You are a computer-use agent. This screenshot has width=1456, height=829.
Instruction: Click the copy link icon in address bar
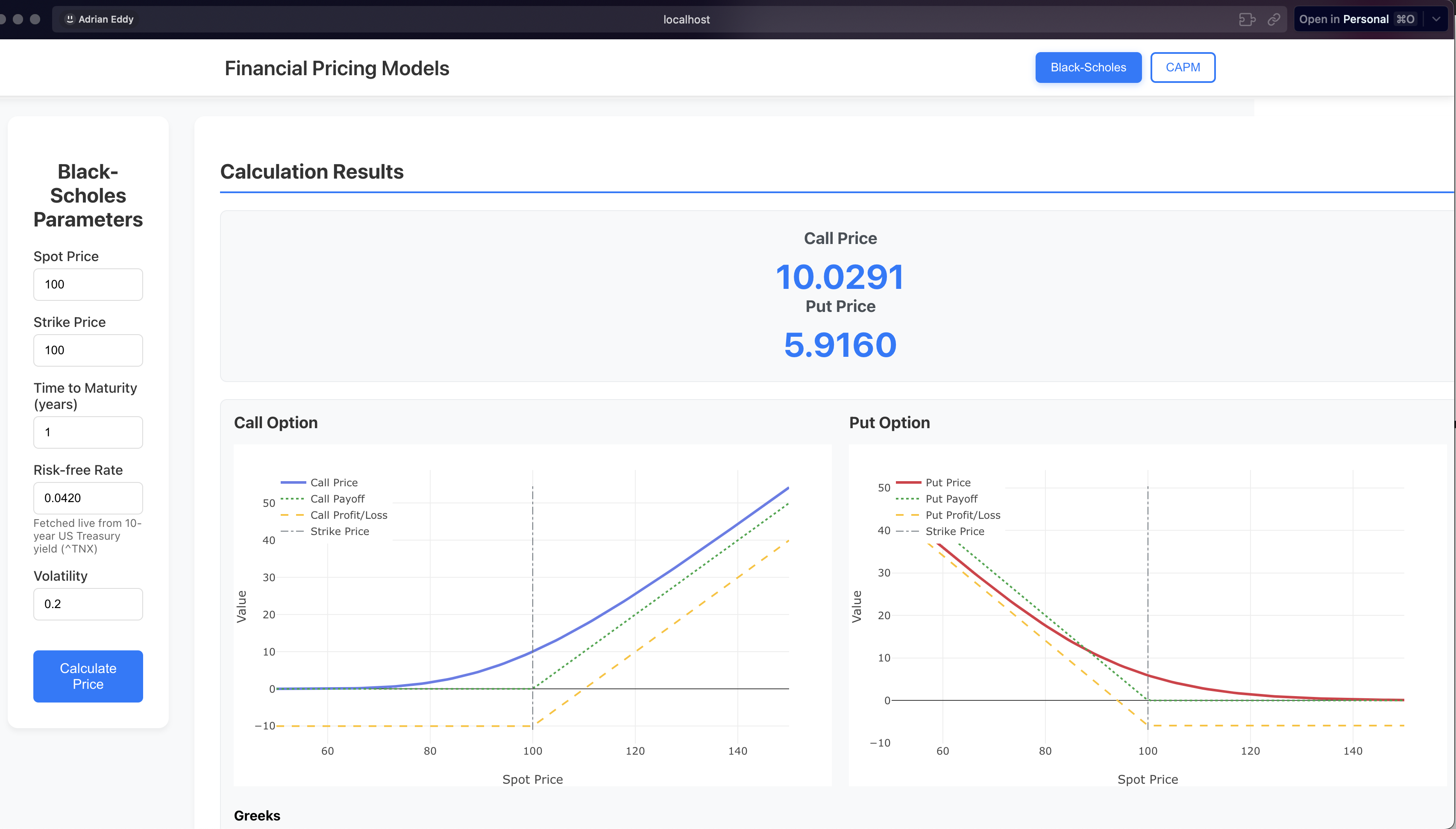pos(1274,19)
